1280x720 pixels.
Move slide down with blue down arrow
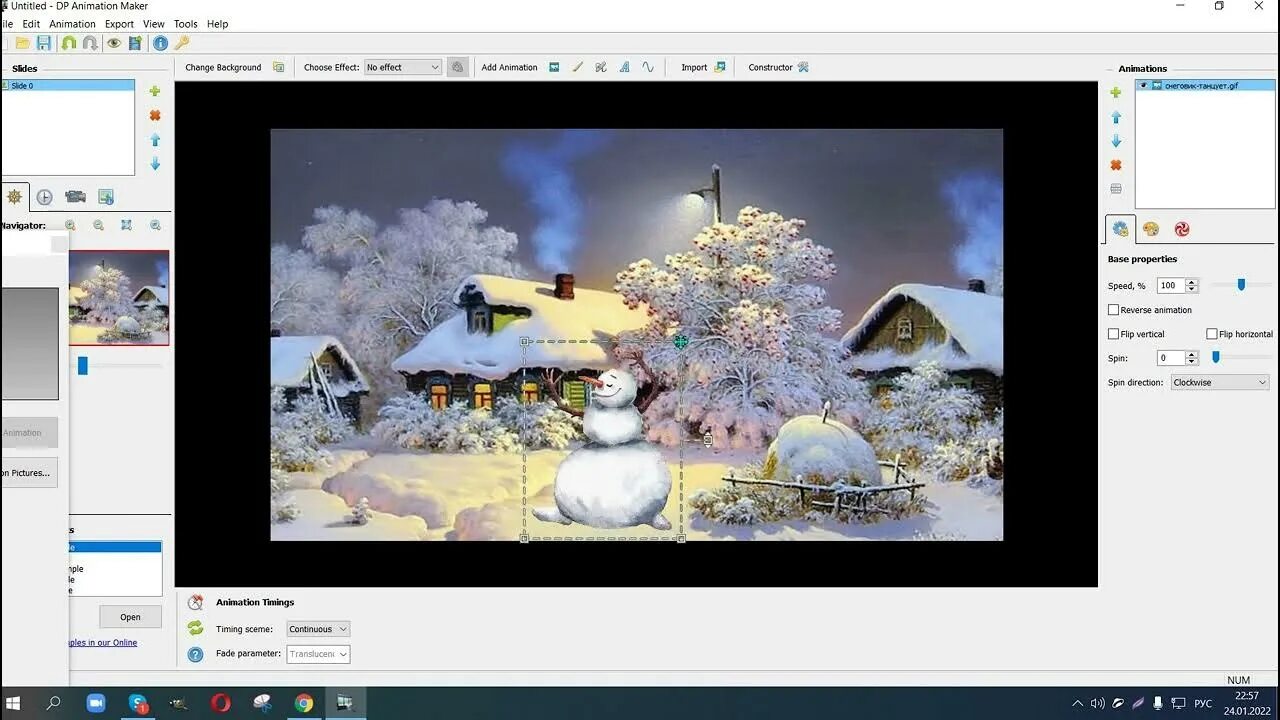pyautogui.click(x=155, y=163)
